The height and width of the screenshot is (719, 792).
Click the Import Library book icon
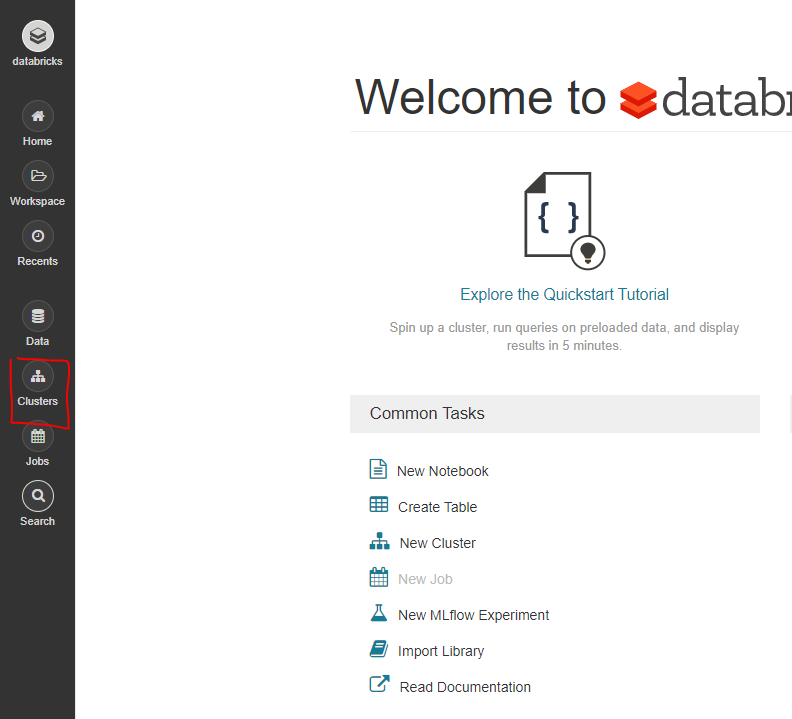[x=379, y=649]
